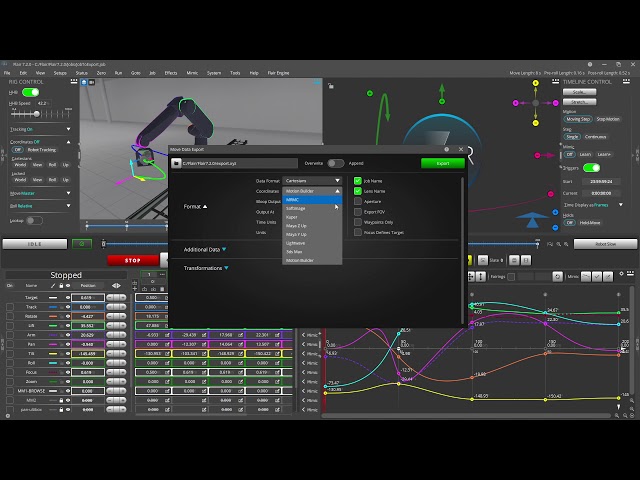Screen dimensions: 640x480
Task: Select the Stop Motion mode button
Action: tap(608, 119)
